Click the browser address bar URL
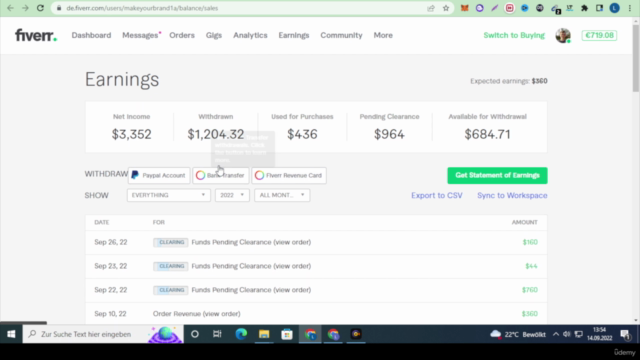The height and width of the screenshot is (360, 640). click(142, 8)
